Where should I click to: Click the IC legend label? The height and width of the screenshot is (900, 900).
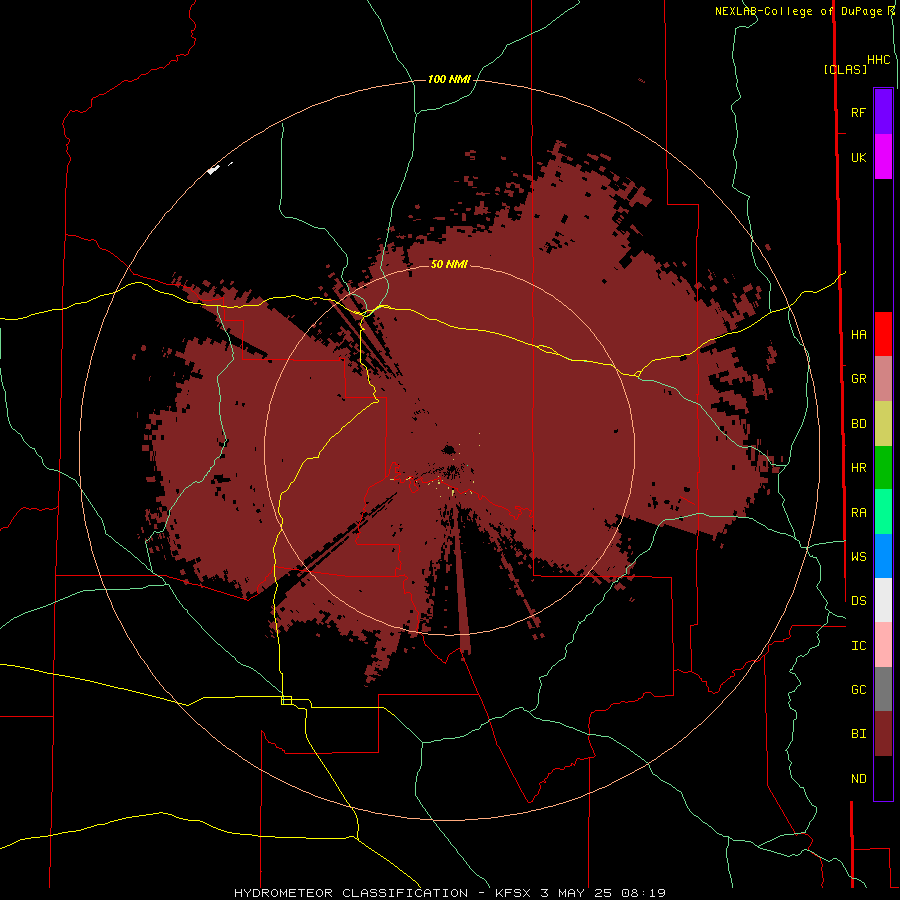[859, 646]
